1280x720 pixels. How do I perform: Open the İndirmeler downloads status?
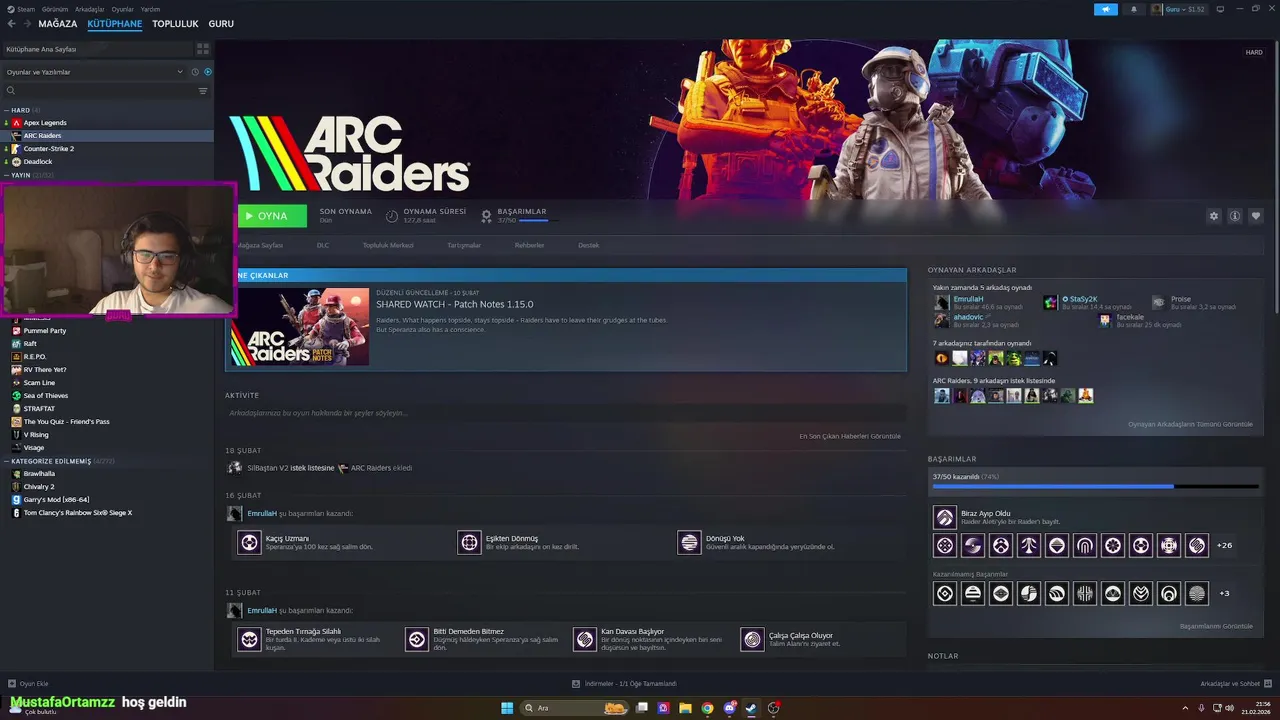pos(624,684)
